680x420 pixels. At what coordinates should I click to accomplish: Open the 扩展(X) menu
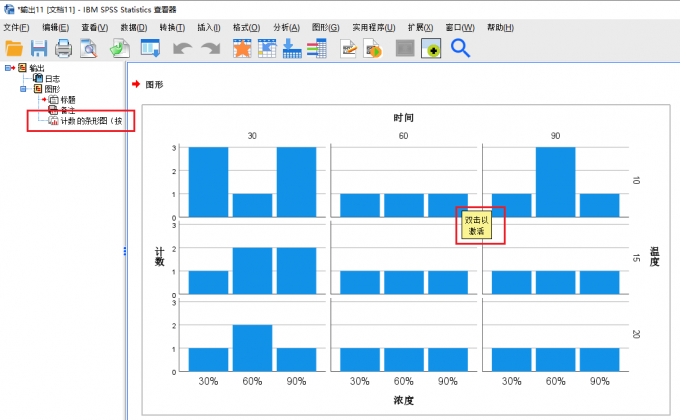(420, 28)
